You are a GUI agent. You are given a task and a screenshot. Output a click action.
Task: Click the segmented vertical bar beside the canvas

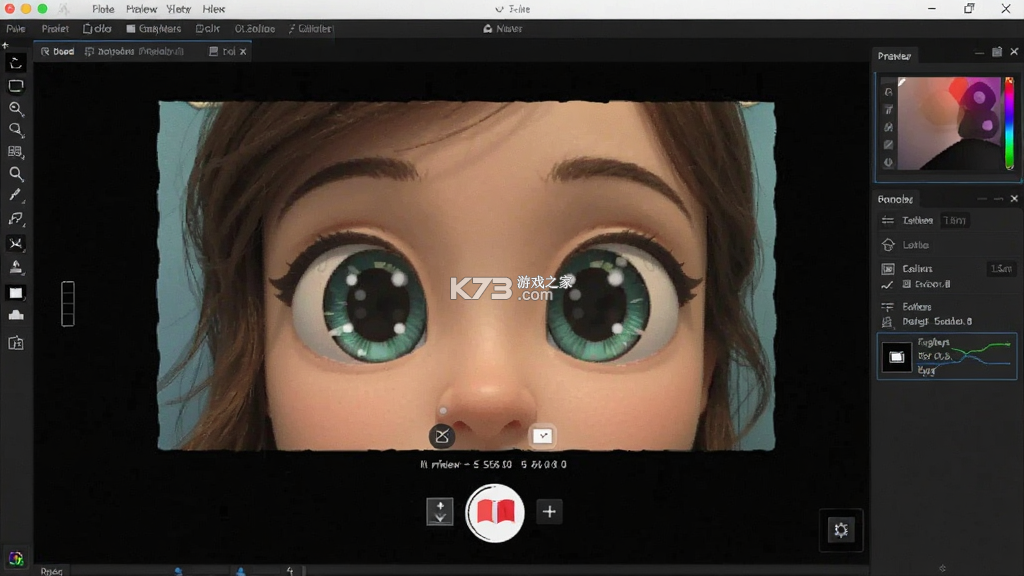click(x=68, y=304)
